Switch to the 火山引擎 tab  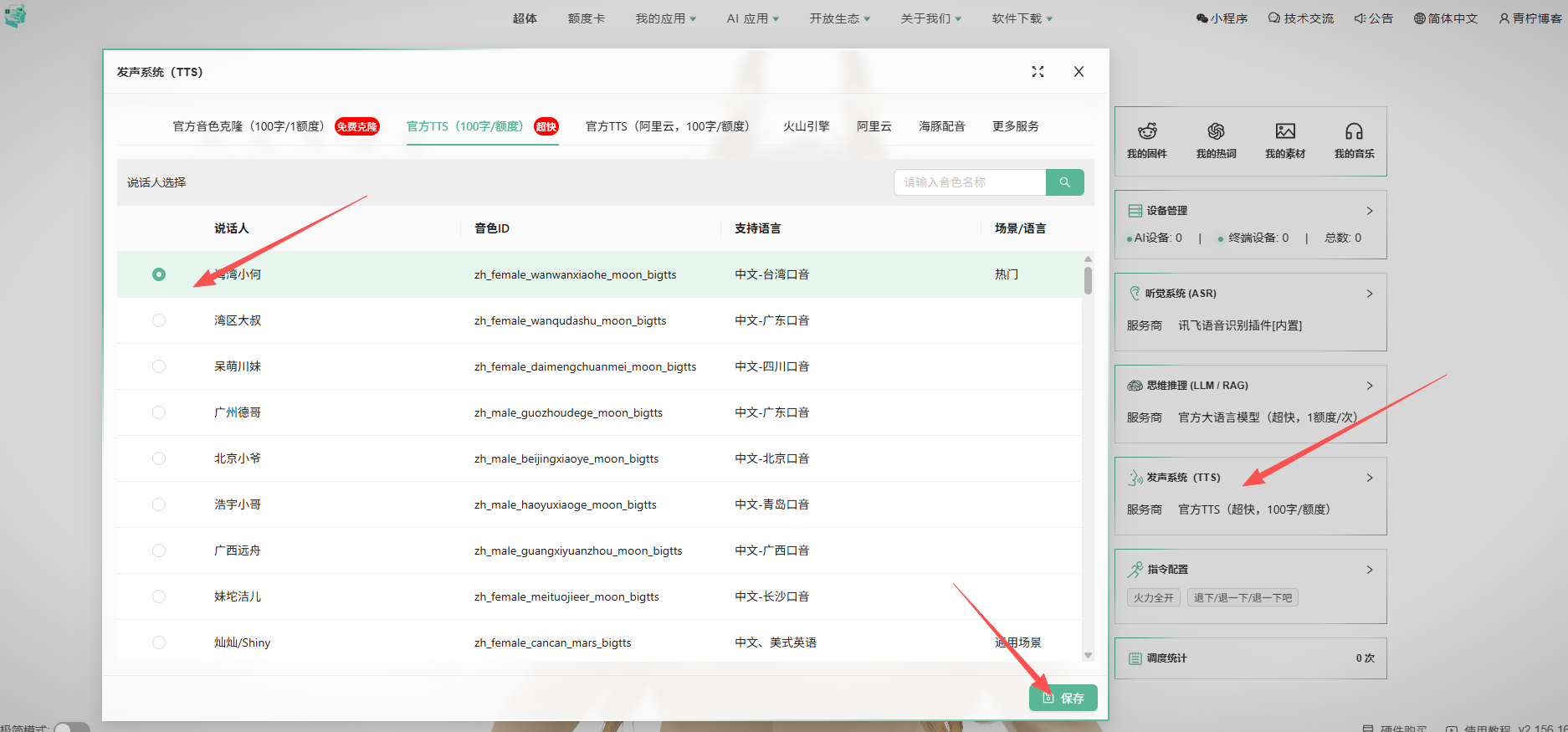[x=806, y=126]
